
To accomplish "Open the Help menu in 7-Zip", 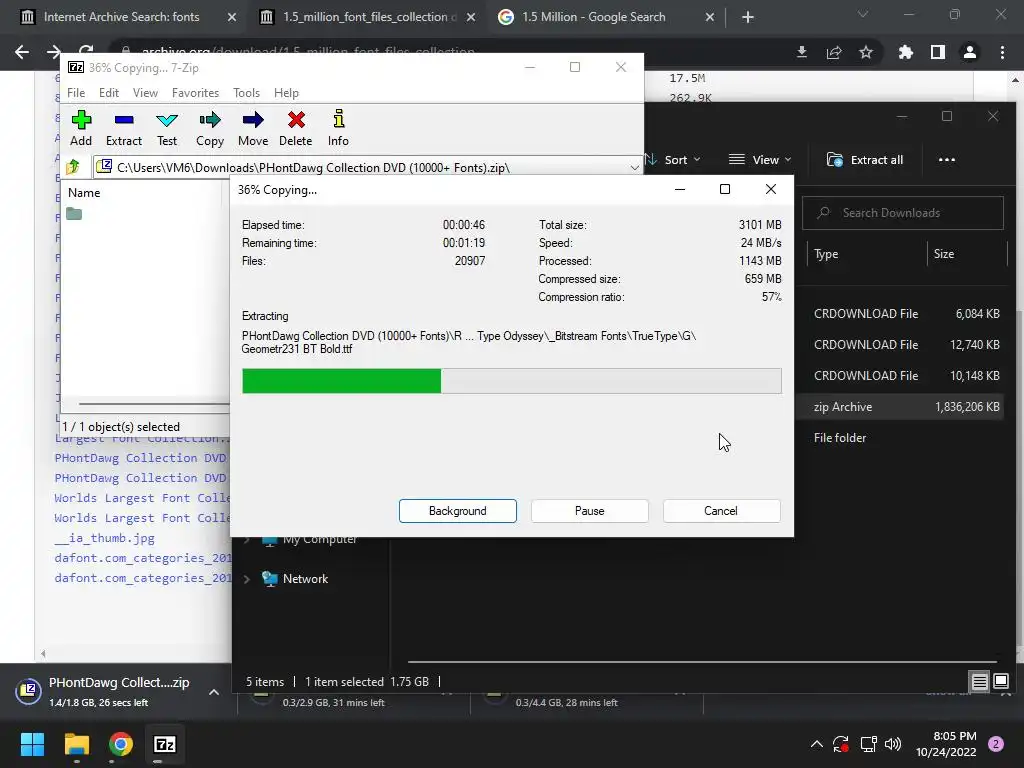I will [x=286, y=93].
